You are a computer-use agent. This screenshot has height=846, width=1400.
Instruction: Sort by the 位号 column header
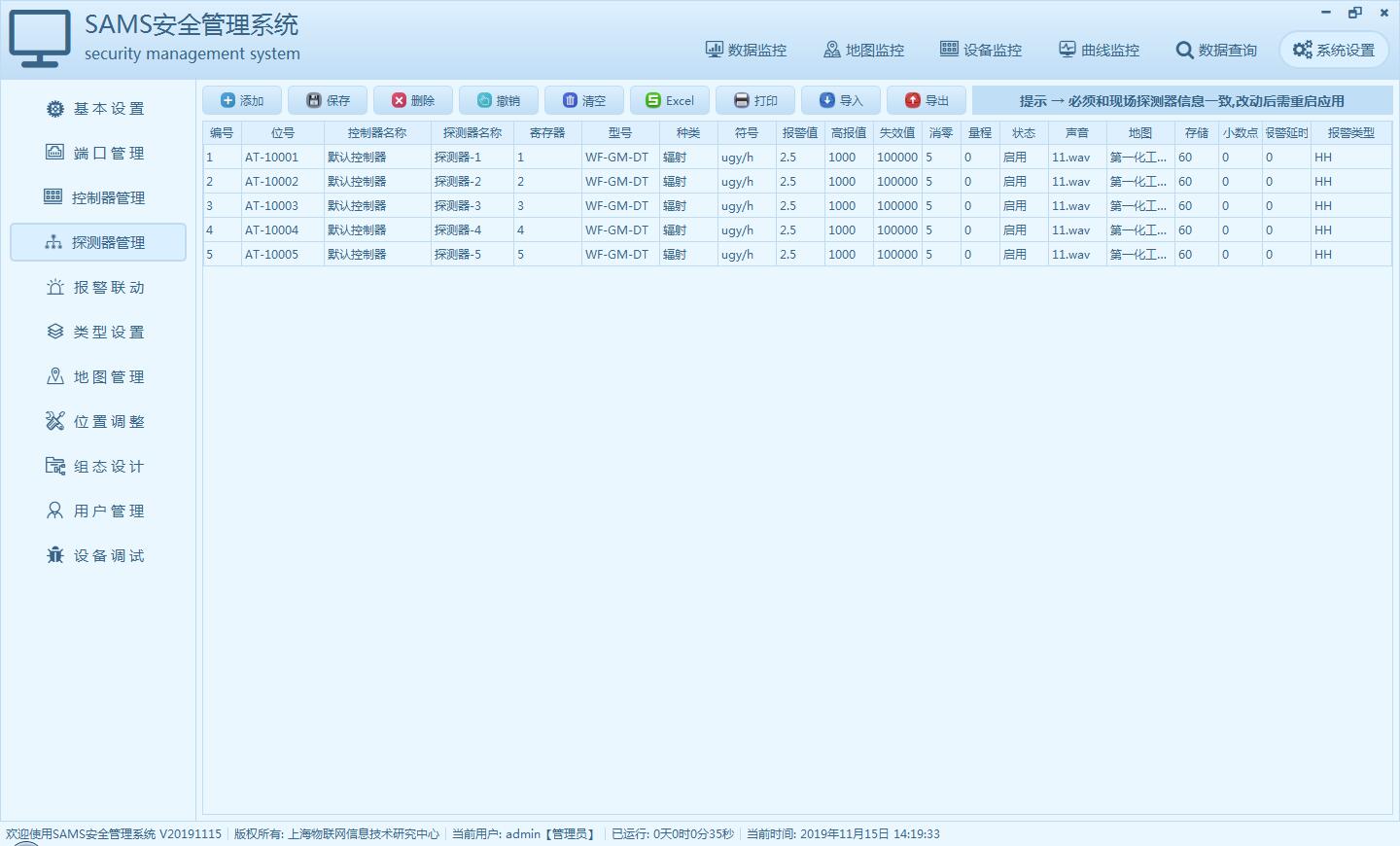pyautogui.click(x=283, y=132)
